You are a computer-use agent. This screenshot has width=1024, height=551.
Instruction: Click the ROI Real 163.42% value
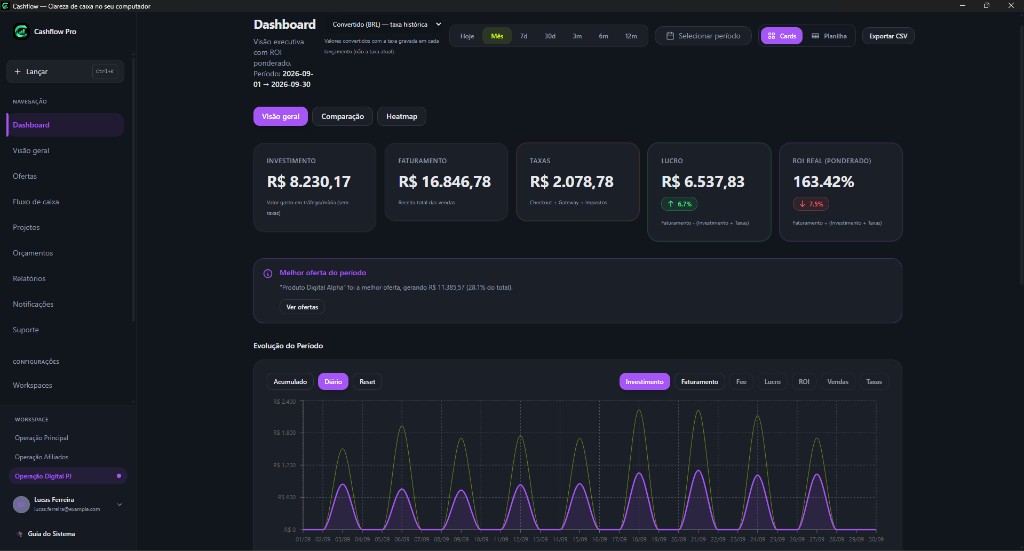pyautogui.click(x=824, y=182)
